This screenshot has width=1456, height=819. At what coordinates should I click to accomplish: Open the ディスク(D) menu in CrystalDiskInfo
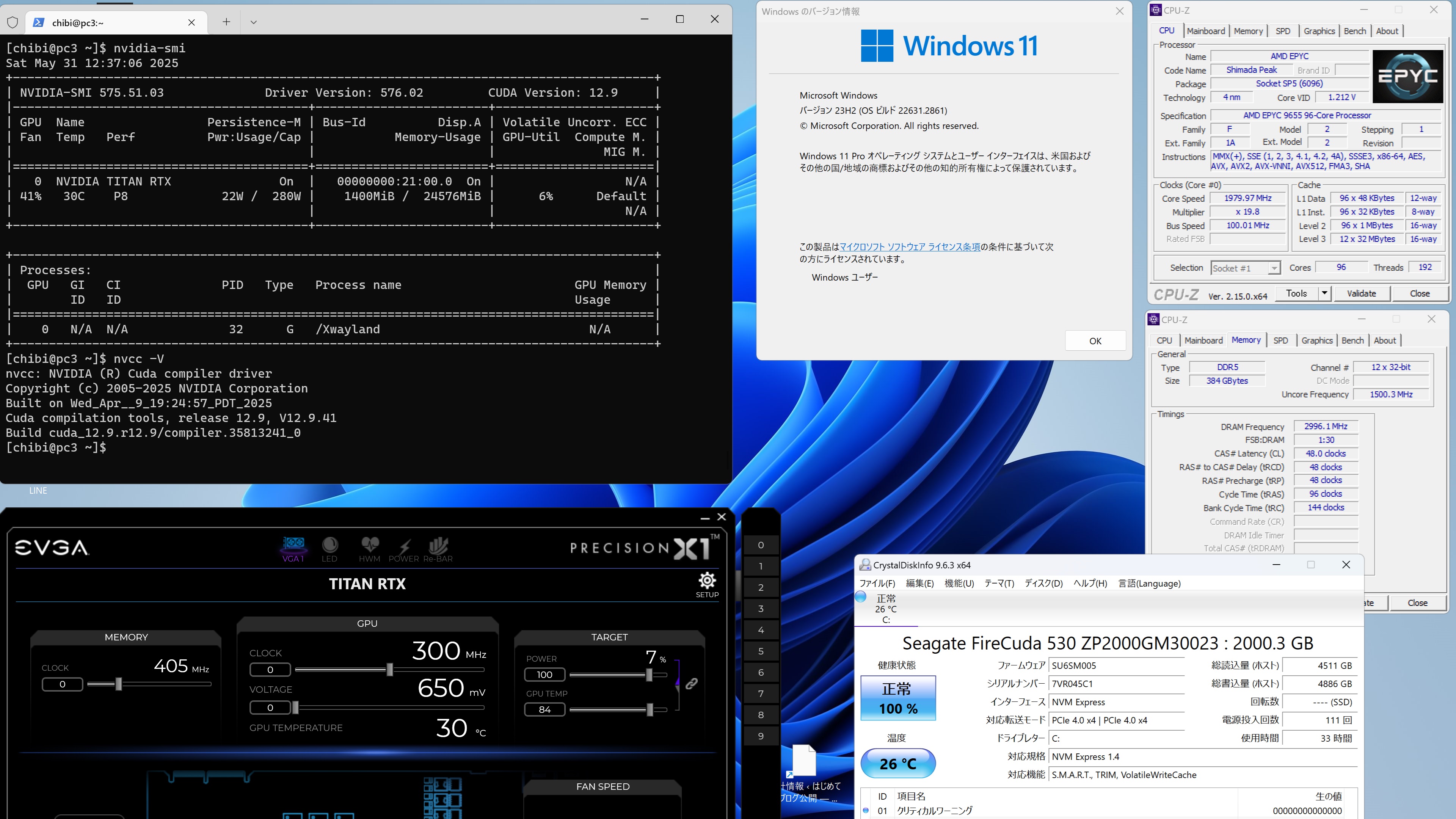(1043, 583)
